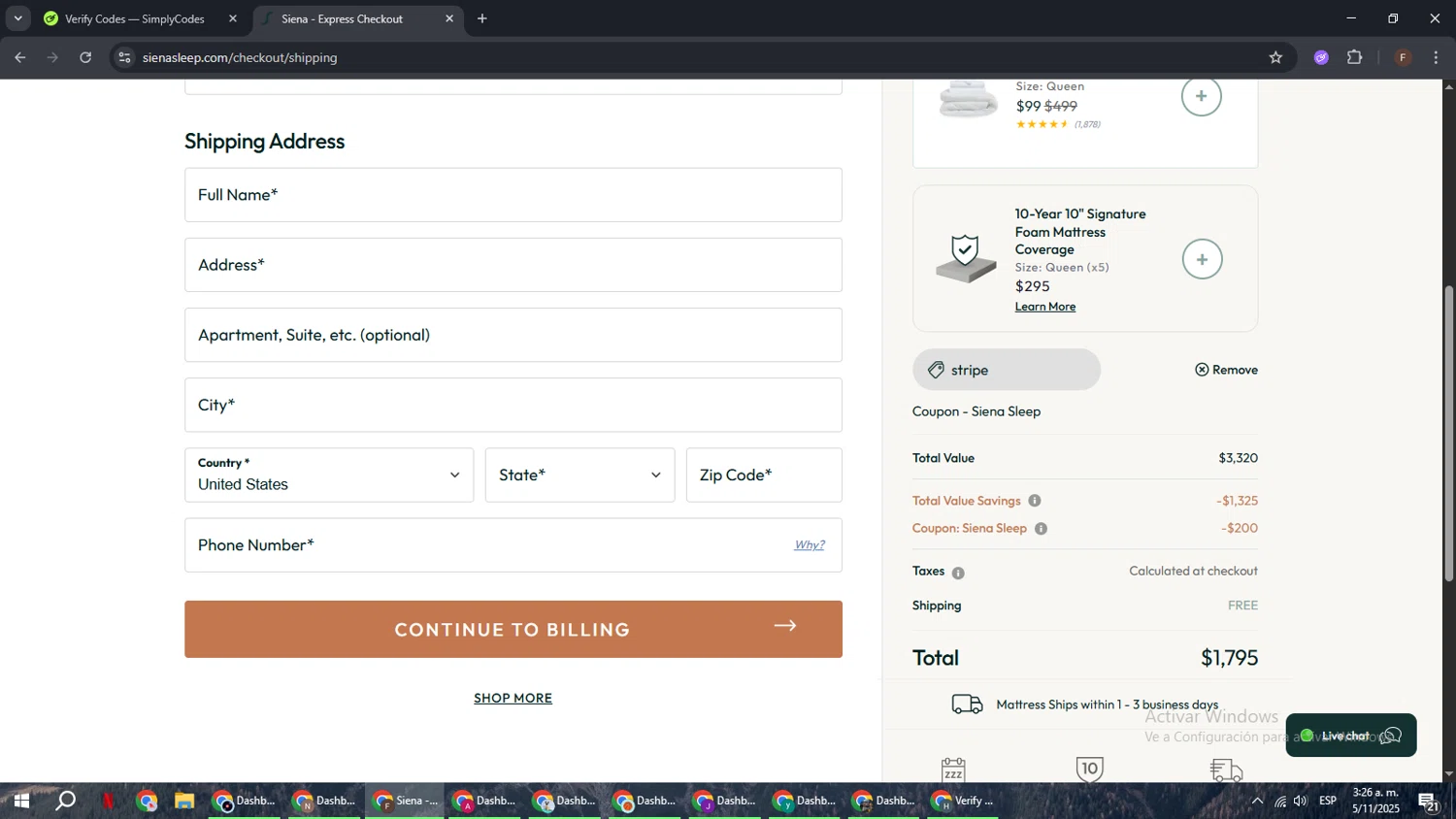Click the mattress coverage shield thumbnail

966,259
